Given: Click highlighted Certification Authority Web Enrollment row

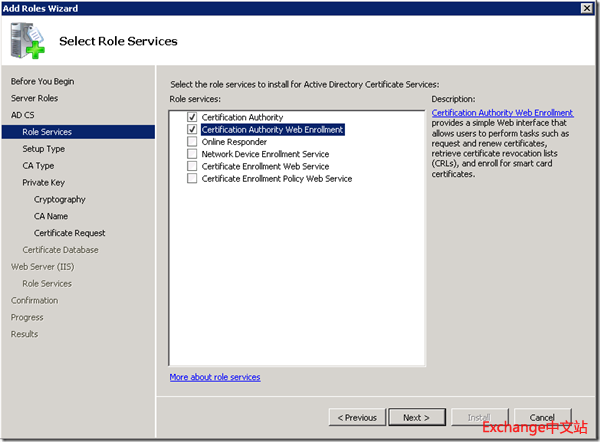Looking at the screenshot, I should tap(272, 129).
